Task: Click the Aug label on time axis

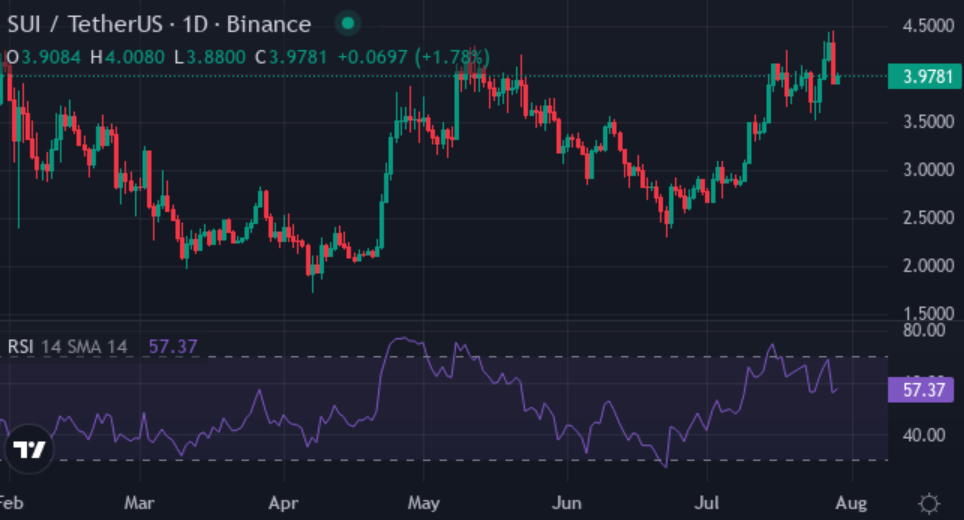Action: coord(851,503)
